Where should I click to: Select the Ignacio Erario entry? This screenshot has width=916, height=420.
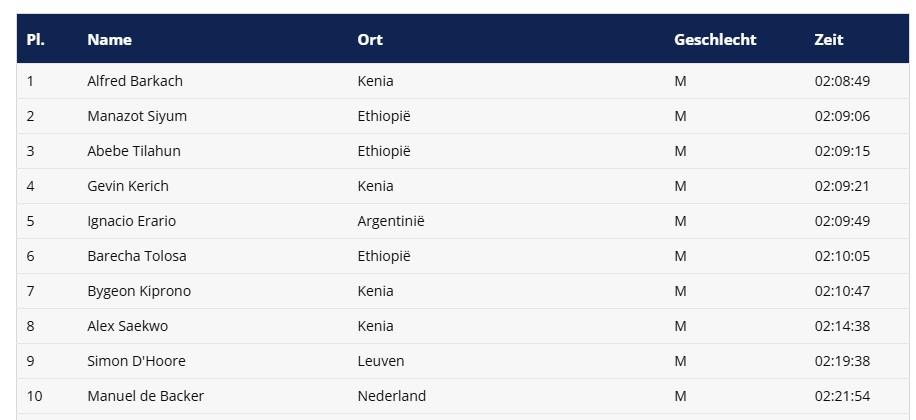tap(131, 221)
